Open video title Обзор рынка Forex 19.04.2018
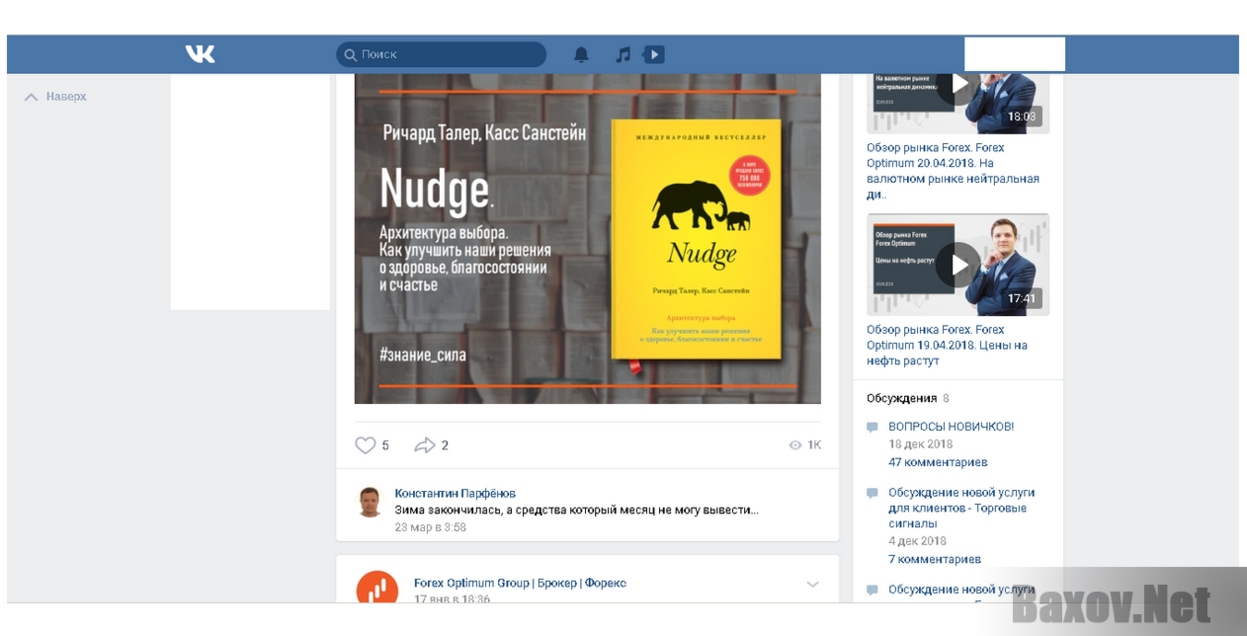 pos(947,345)
